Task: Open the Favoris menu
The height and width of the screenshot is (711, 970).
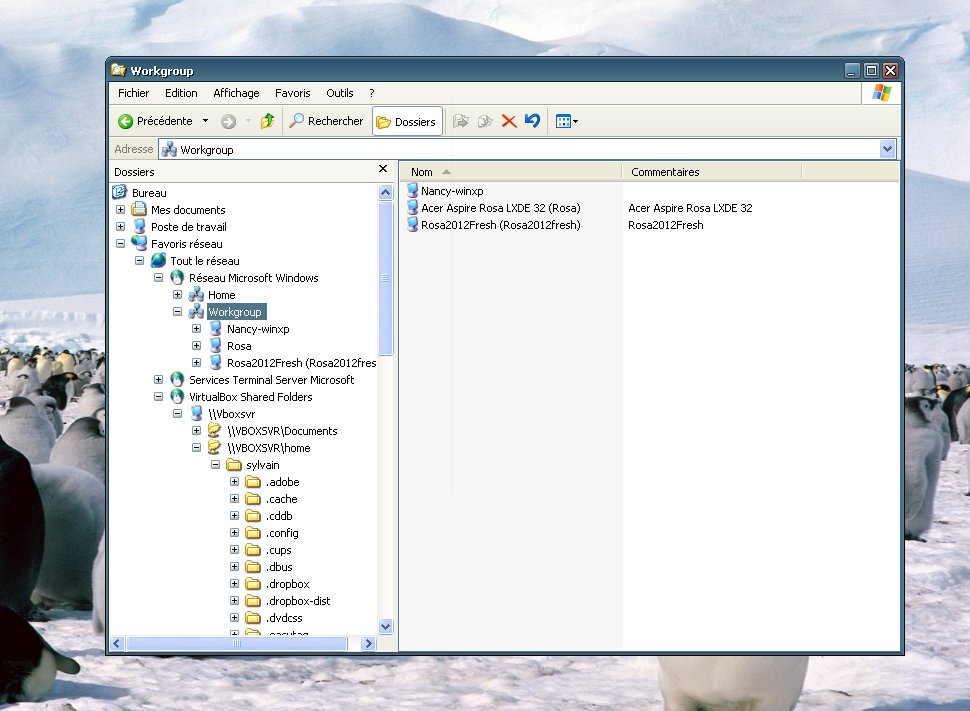Action: tap(292, 93)
